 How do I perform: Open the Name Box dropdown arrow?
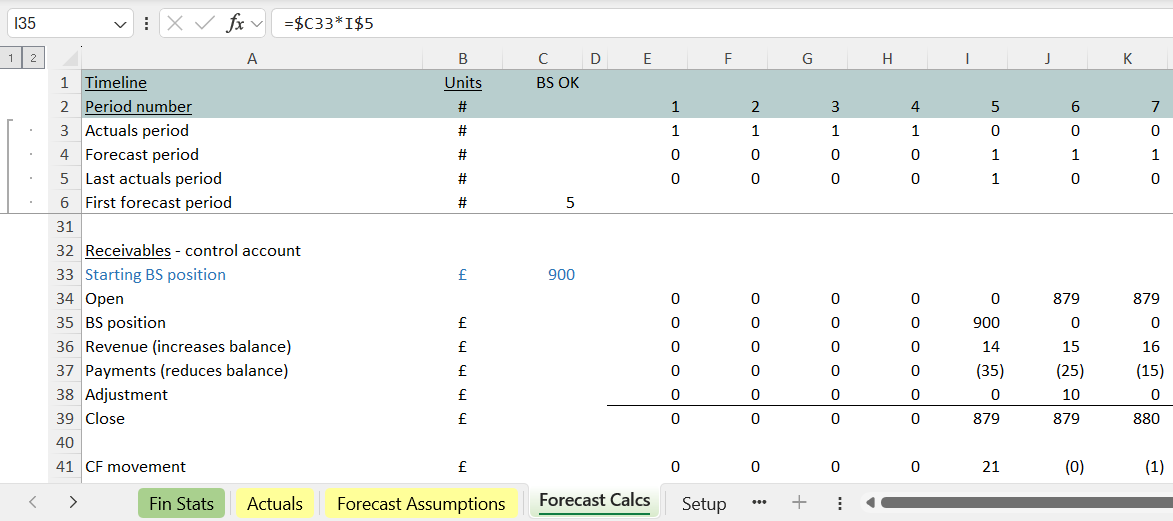(x=121, y=23)
